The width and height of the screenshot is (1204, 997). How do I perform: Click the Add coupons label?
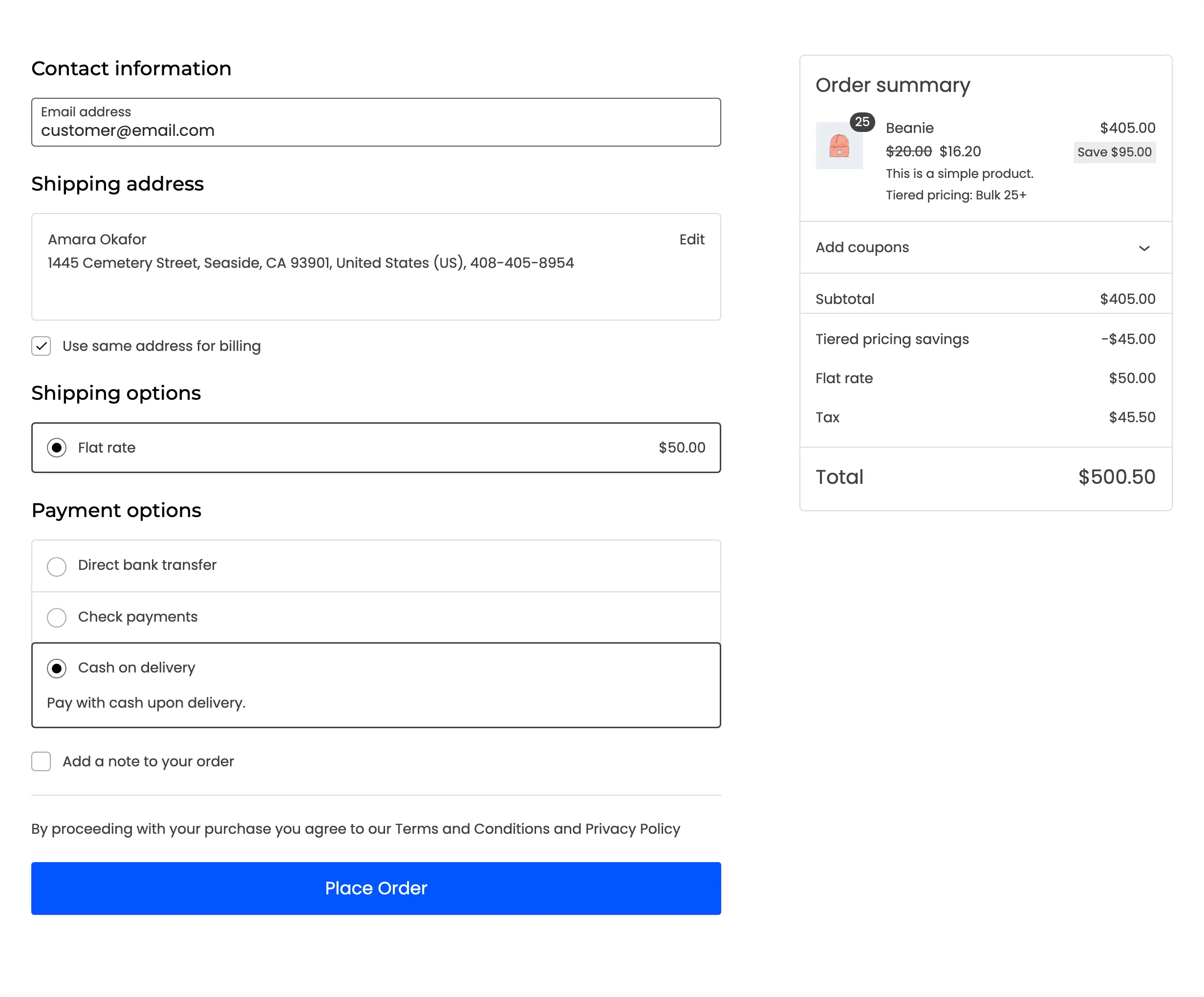(862, 247)
